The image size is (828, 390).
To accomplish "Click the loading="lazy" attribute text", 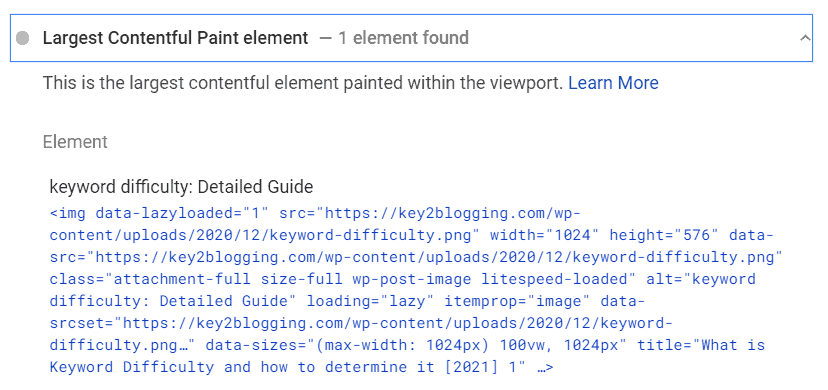I will (371, 301).
